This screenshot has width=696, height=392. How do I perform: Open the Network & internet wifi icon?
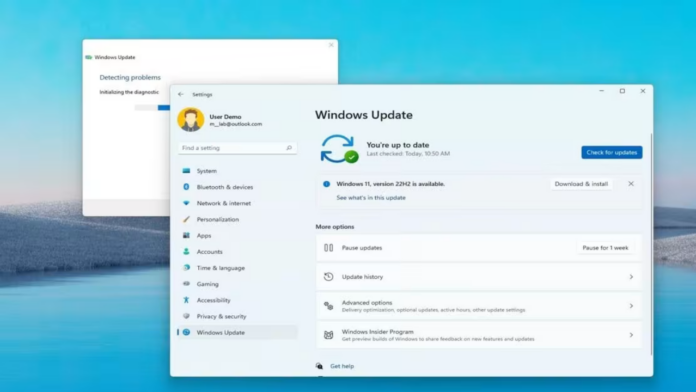tap(186, 203)
